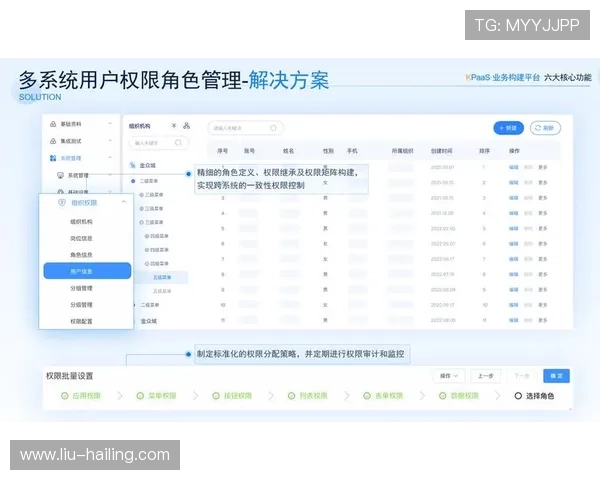
Task: Click the check icon of 菜单权限 step
Action: point(140,396)
